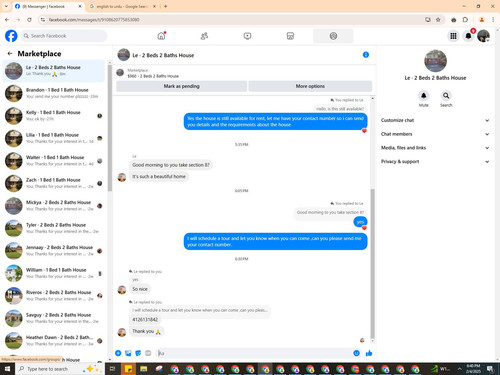Viewport: 500px width, 375px height.
Task: Open Walter - 1 Bed 1 Bath House chat
Action: [54, 161]
